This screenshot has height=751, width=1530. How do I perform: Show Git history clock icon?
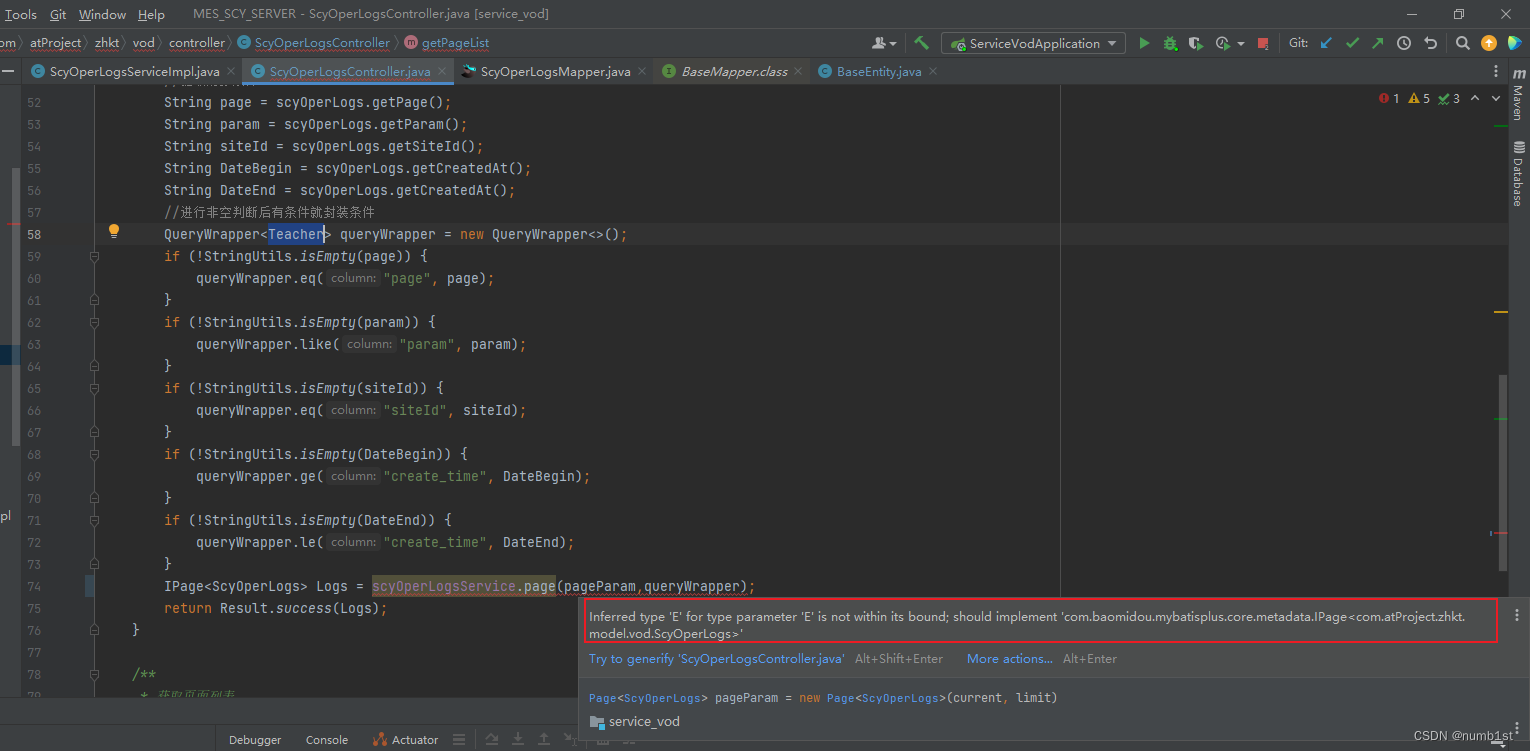[x=1404, y=43]
